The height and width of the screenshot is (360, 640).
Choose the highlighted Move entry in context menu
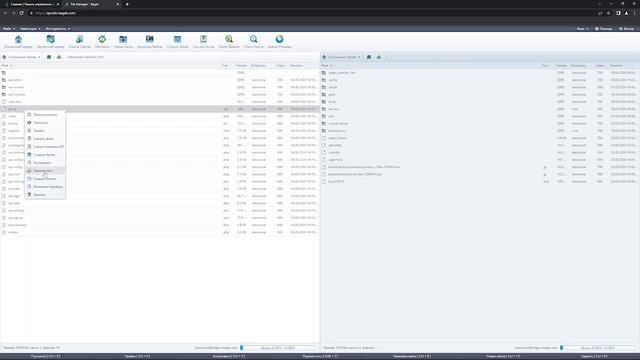[45, 171]
